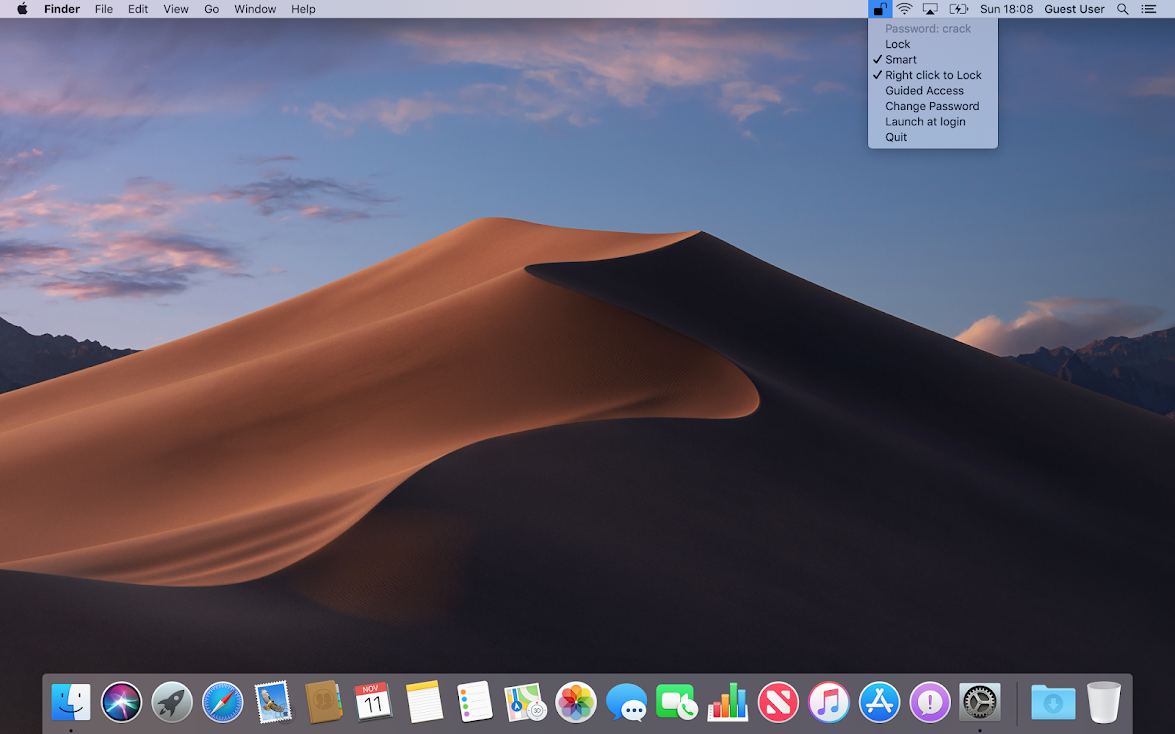The width and height of the screenshot is (1175, 734).
Task: Open Safari compass icon in dock
Action: pos(223,703)
